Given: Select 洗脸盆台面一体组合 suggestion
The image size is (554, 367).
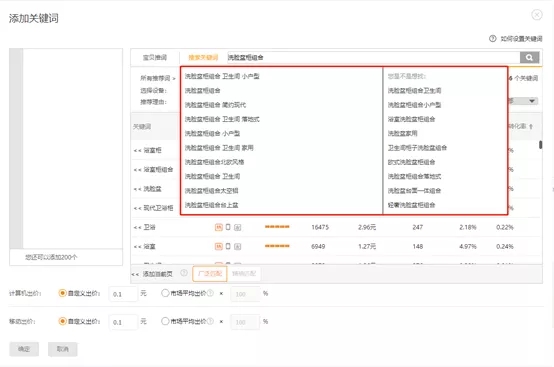Looking at the screenshot, I should 414,191.
